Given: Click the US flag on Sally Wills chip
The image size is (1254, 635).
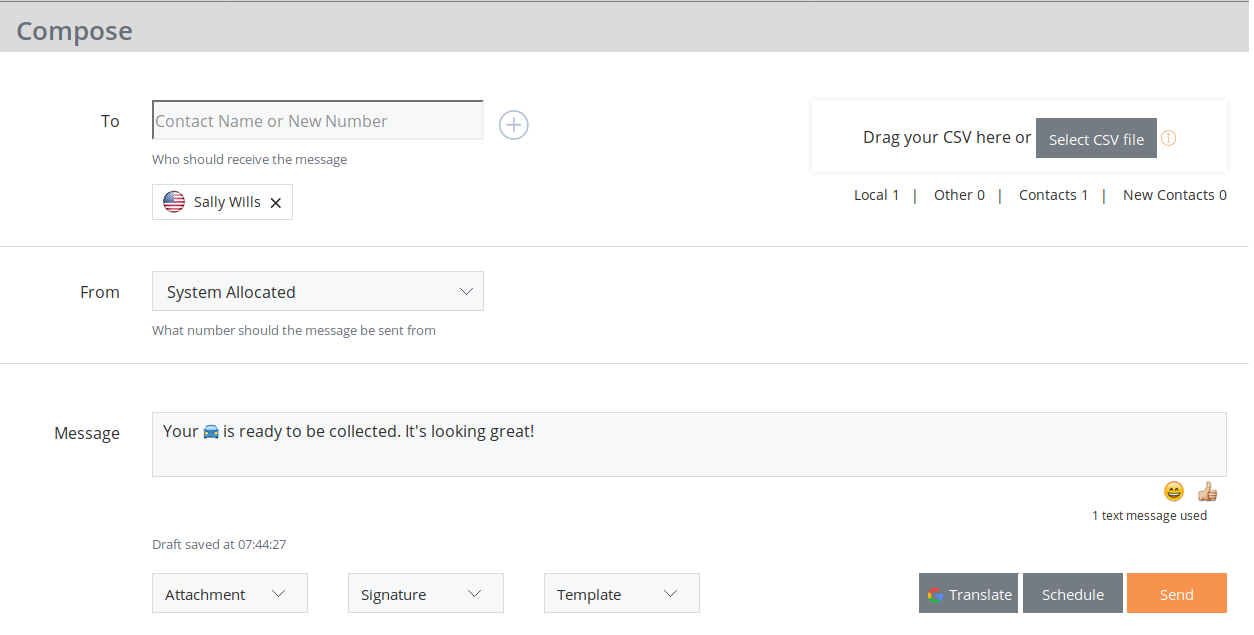Looking at the screenshot, I should click(174, 202).
